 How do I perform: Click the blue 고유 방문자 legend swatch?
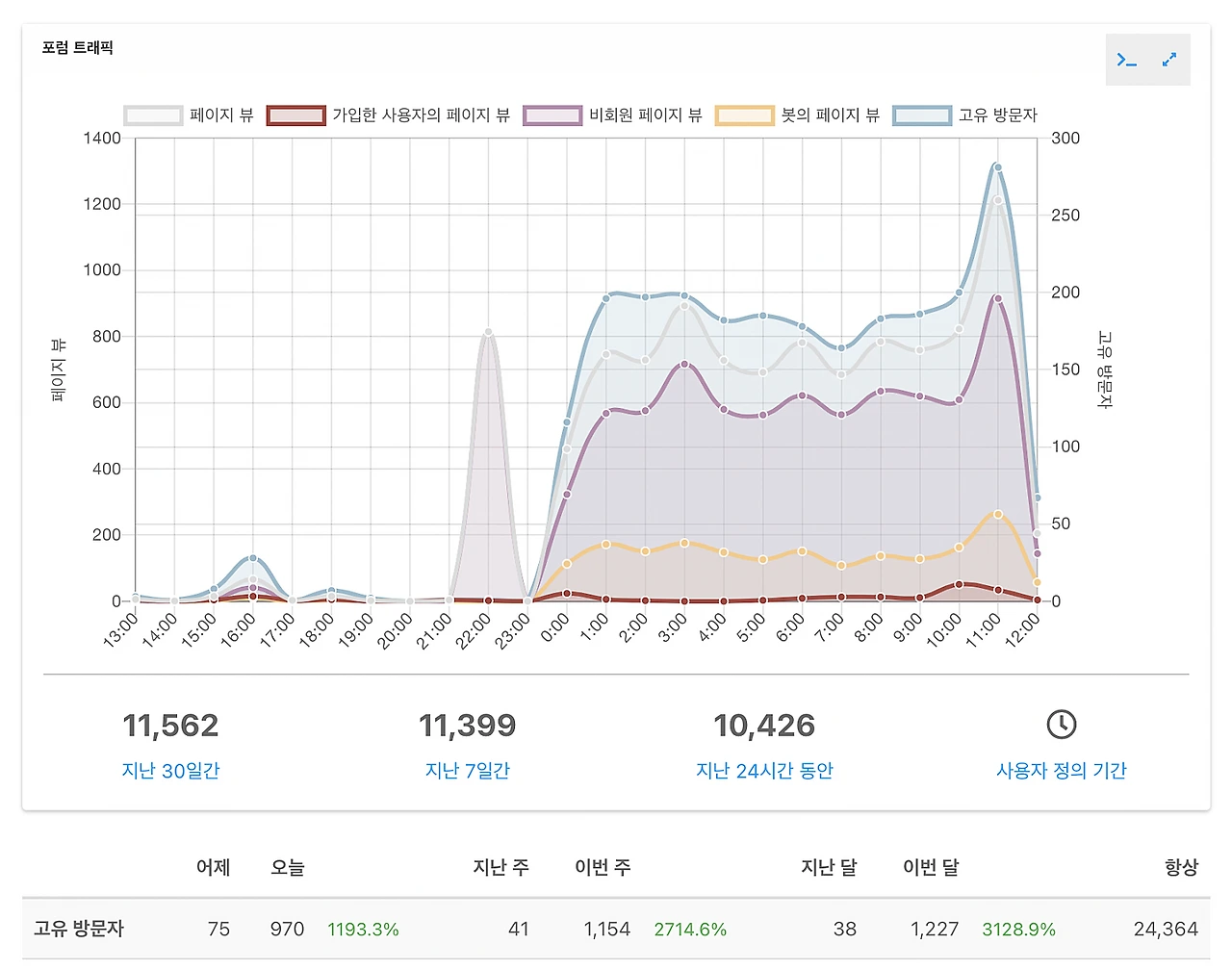[x=921, y=115]
